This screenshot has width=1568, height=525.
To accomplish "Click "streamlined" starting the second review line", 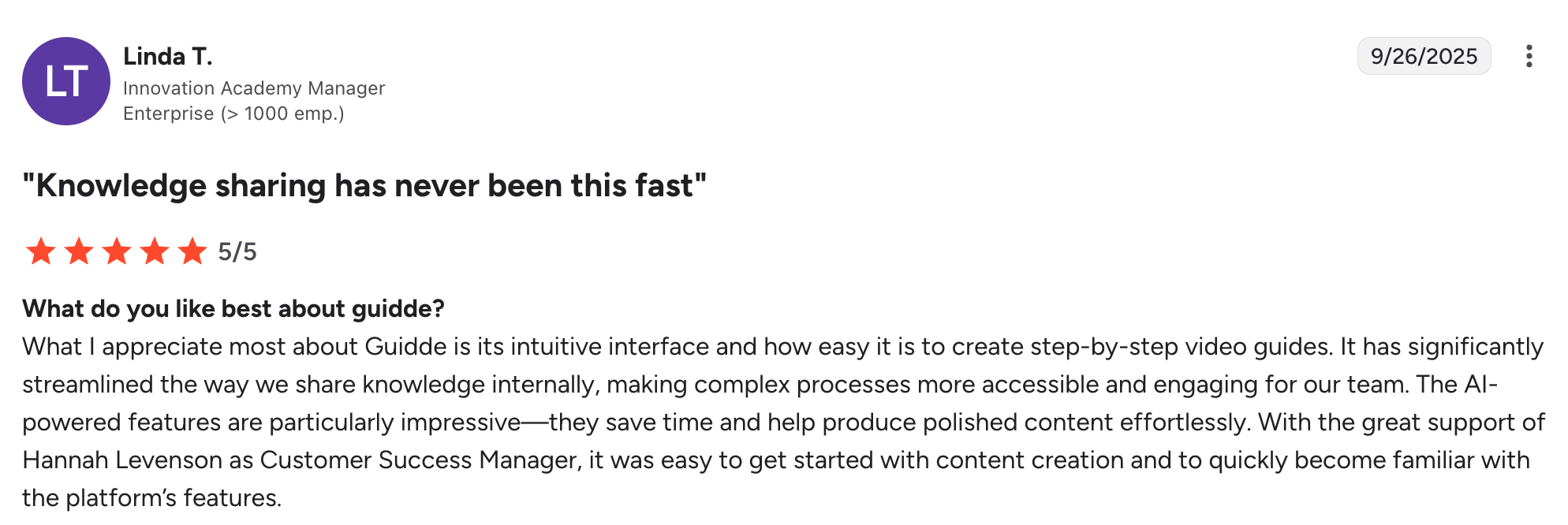I will pyautogui.click(x=88, y=385).
